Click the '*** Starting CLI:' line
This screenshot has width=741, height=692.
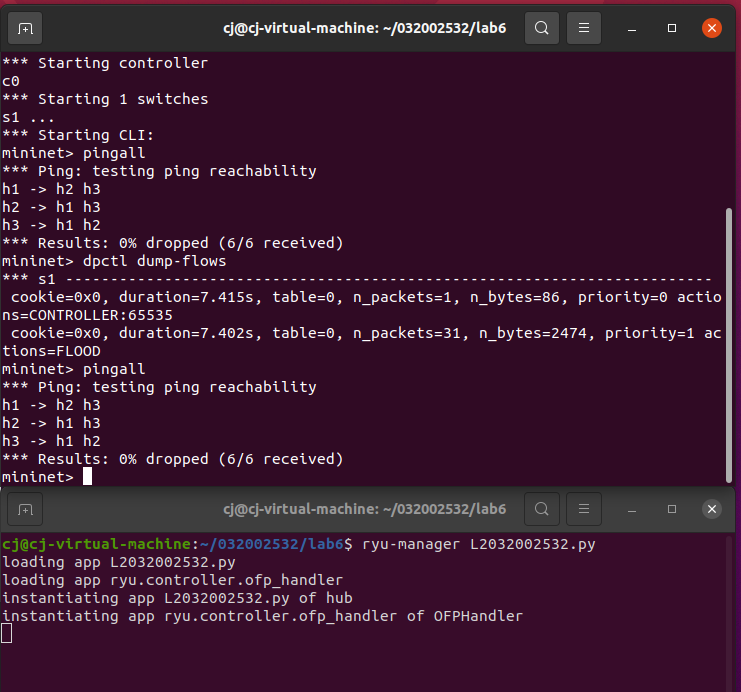[x=78, y=135]
